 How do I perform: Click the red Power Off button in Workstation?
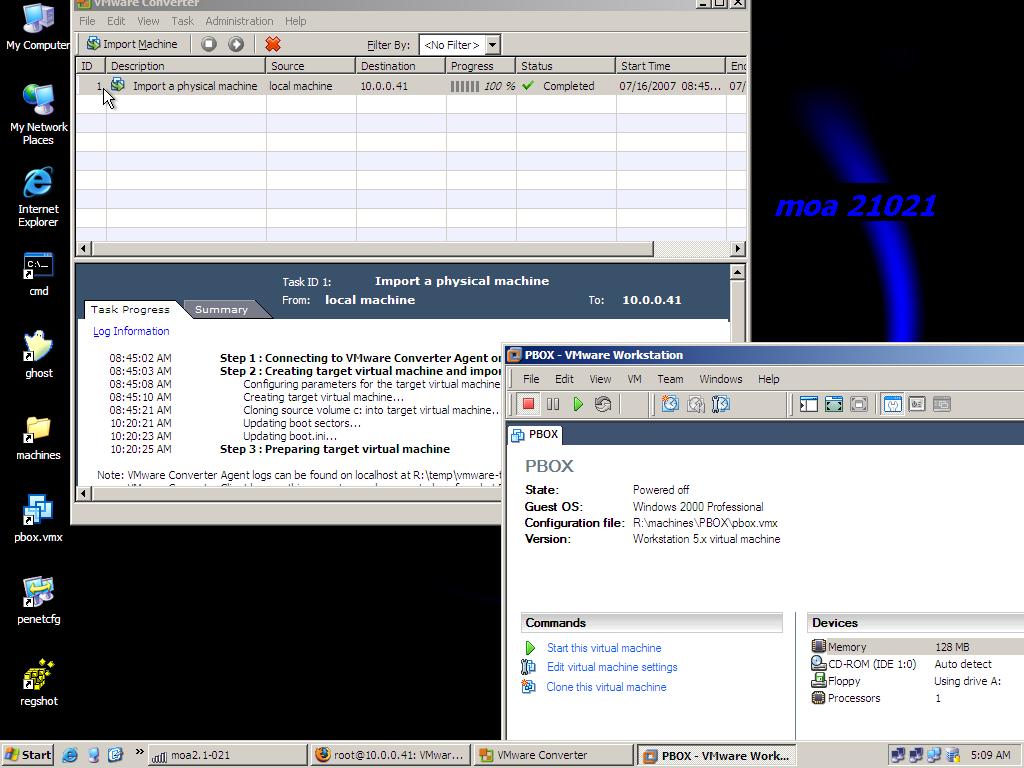coord(528,404)
